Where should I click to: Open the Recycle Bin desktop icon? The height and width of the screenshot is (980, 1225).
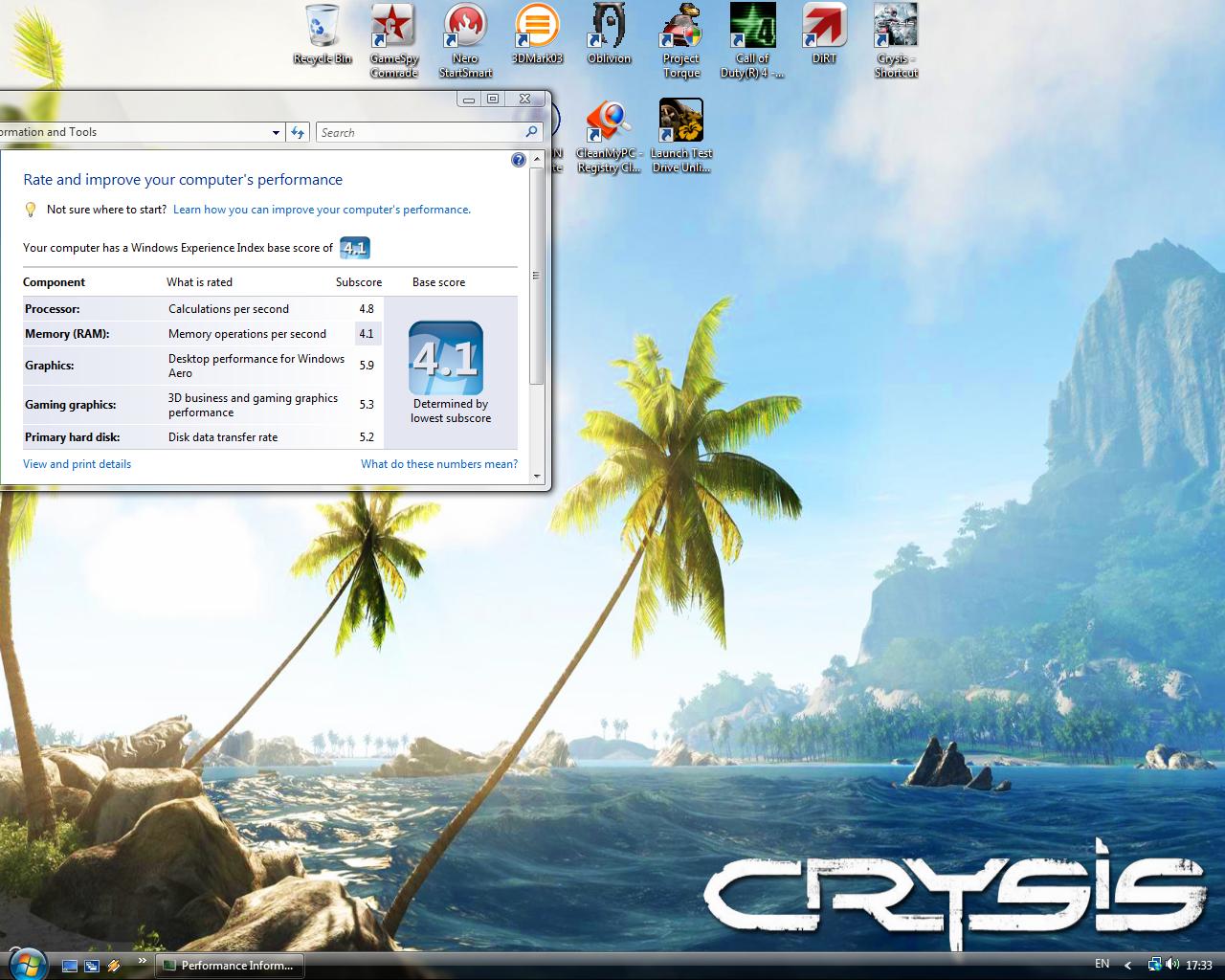click(x=323, y=34)
